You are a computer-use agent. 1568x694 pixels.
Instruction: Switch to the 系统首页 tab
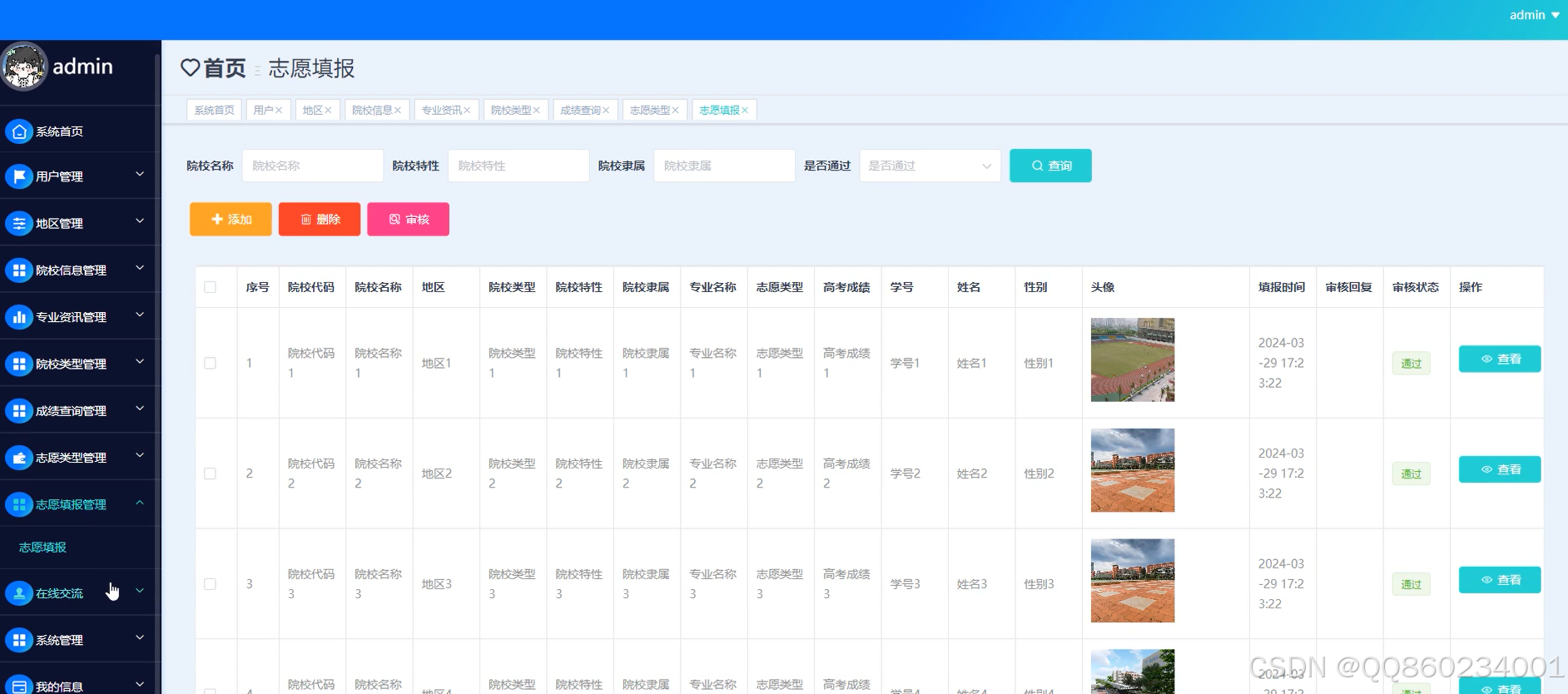coord(214,110)
